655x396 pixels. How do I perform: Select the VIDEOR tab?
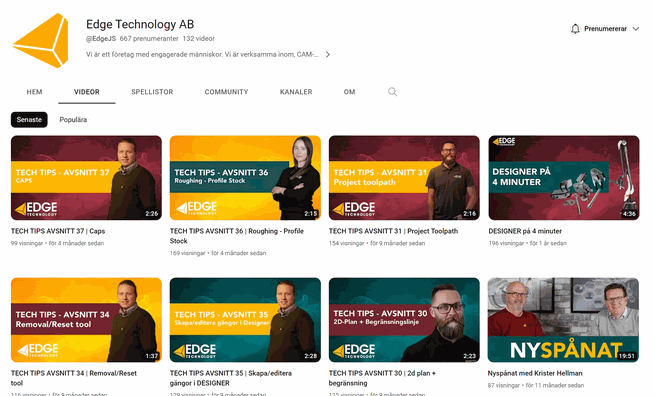pyautogui.click(x=86, y=92)
